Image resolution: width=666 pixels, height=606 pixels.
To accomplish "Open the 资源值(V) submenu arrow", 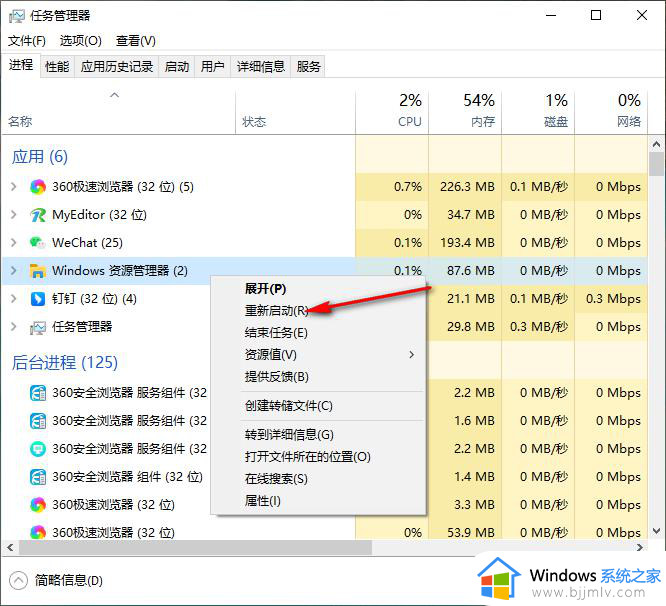I will point(411,355).
